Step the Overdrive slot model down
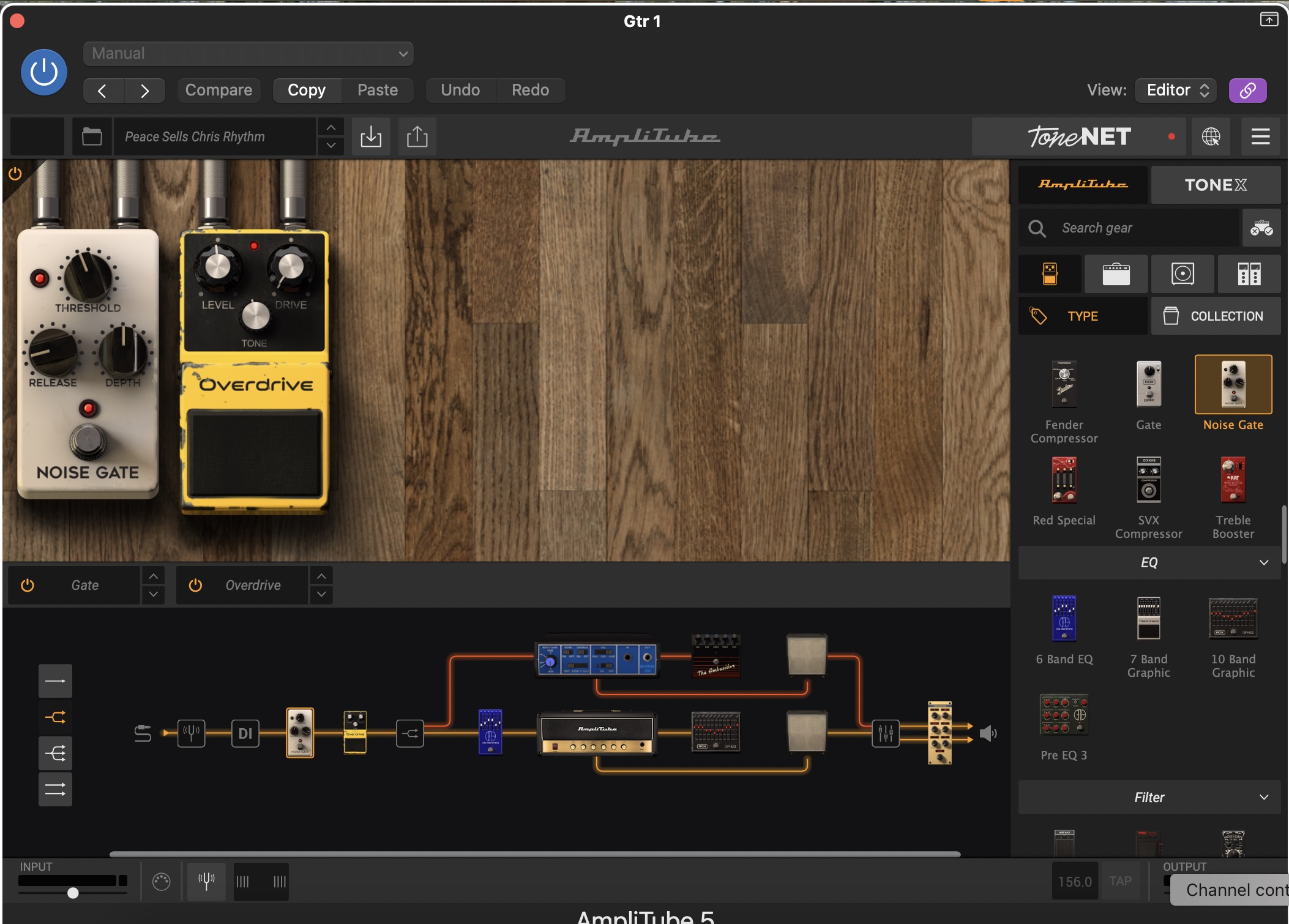Screen dimensions: 1289x924 pos(321,594)
